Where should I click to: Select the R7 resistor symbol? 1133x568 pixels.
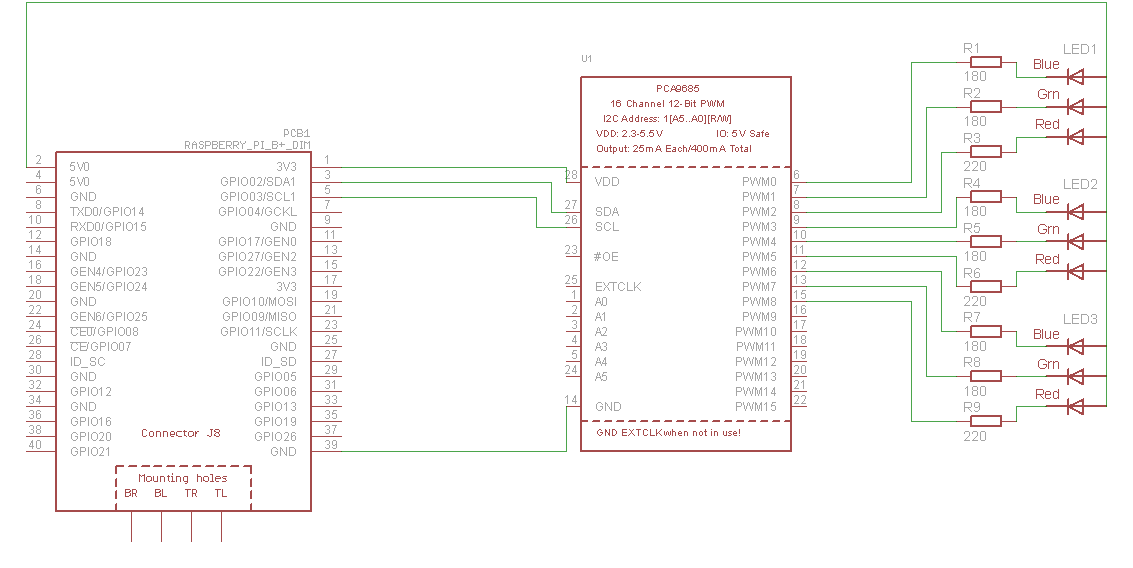(986, 332)
